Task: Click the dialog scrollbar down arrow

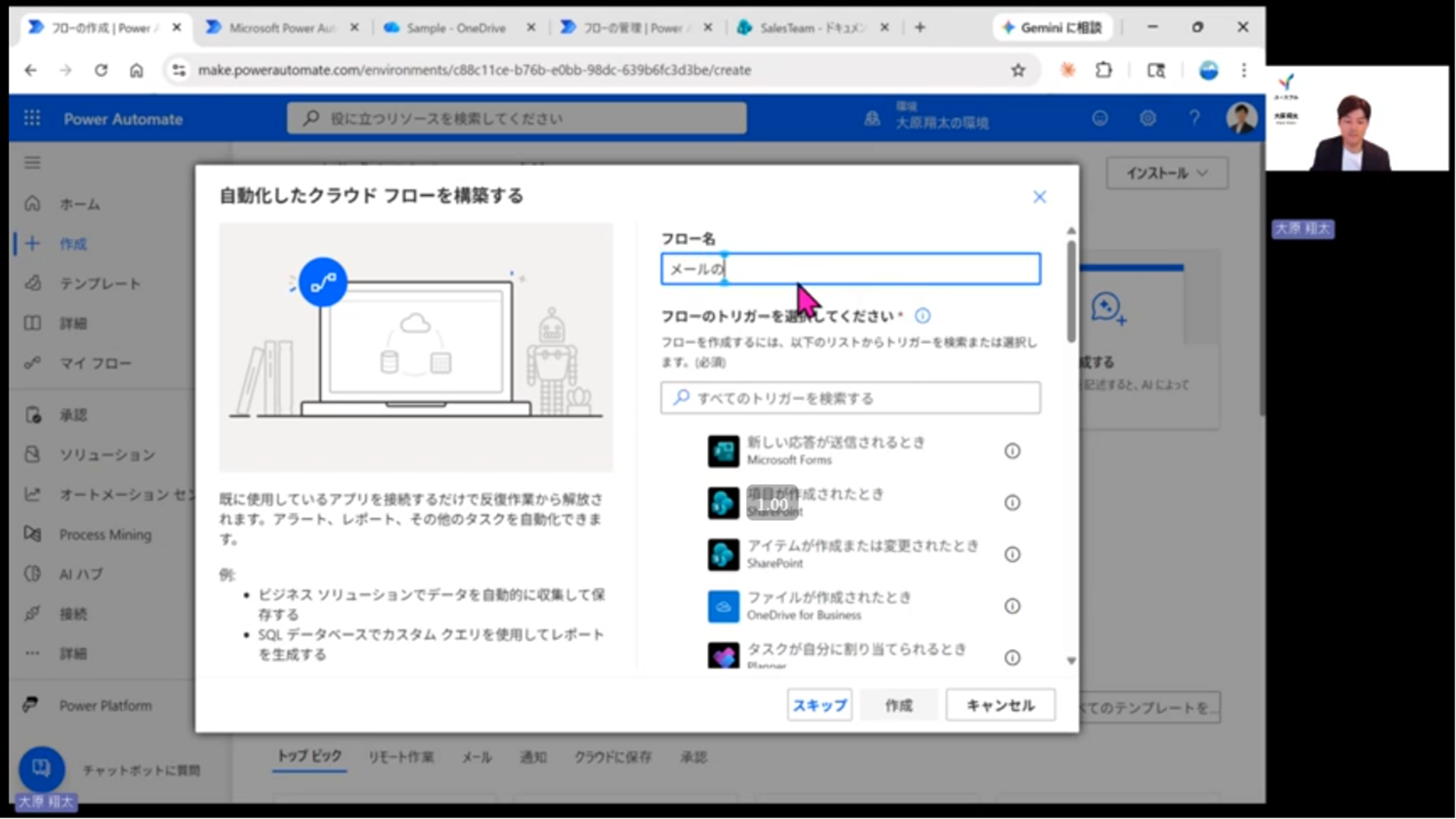Action: (1071, 661)
